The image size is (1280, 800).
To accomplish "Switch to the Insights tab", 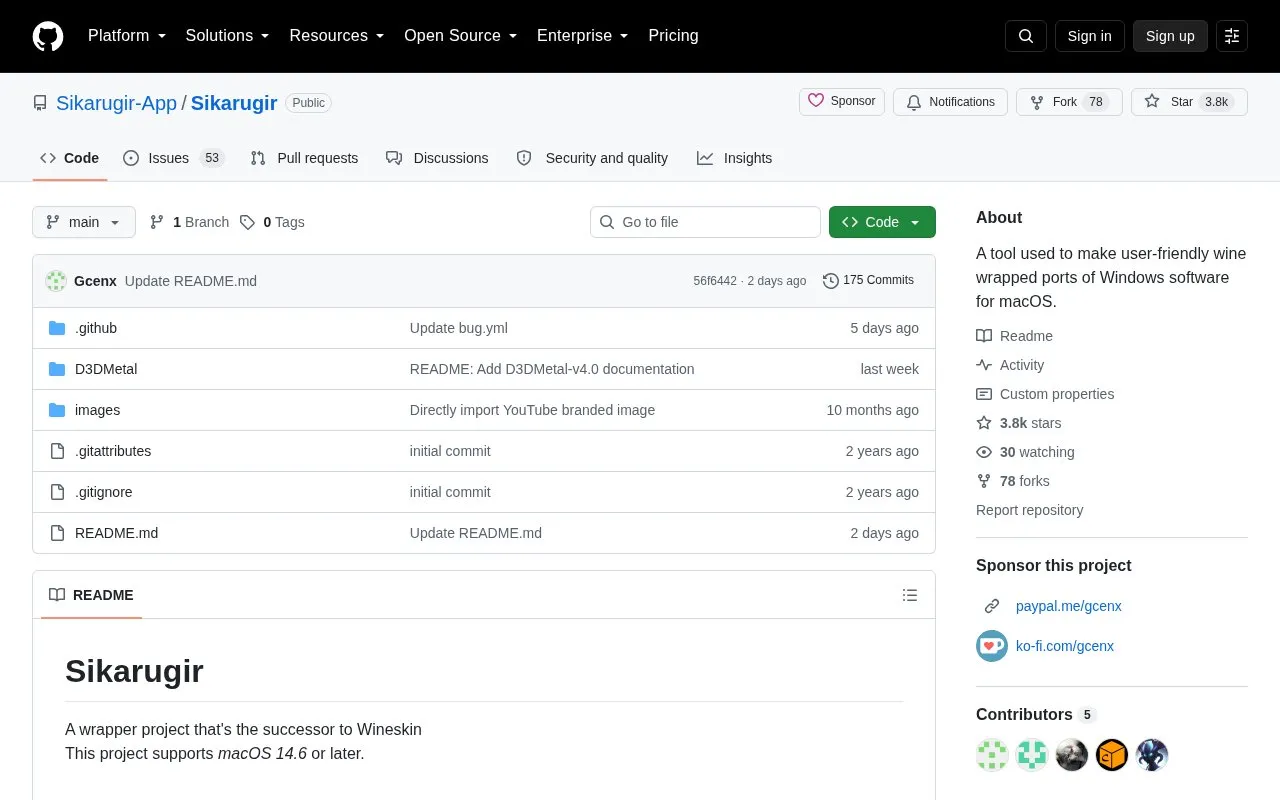I will tap(735, 158).
